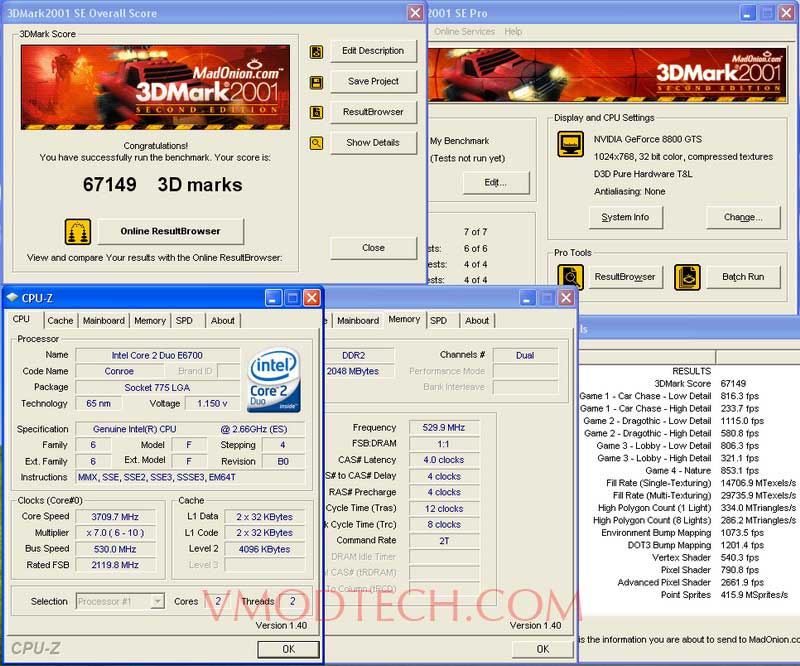
Task: Click the Rated FSB value 2119.8 MHz
Action: (x=115, y=565)
